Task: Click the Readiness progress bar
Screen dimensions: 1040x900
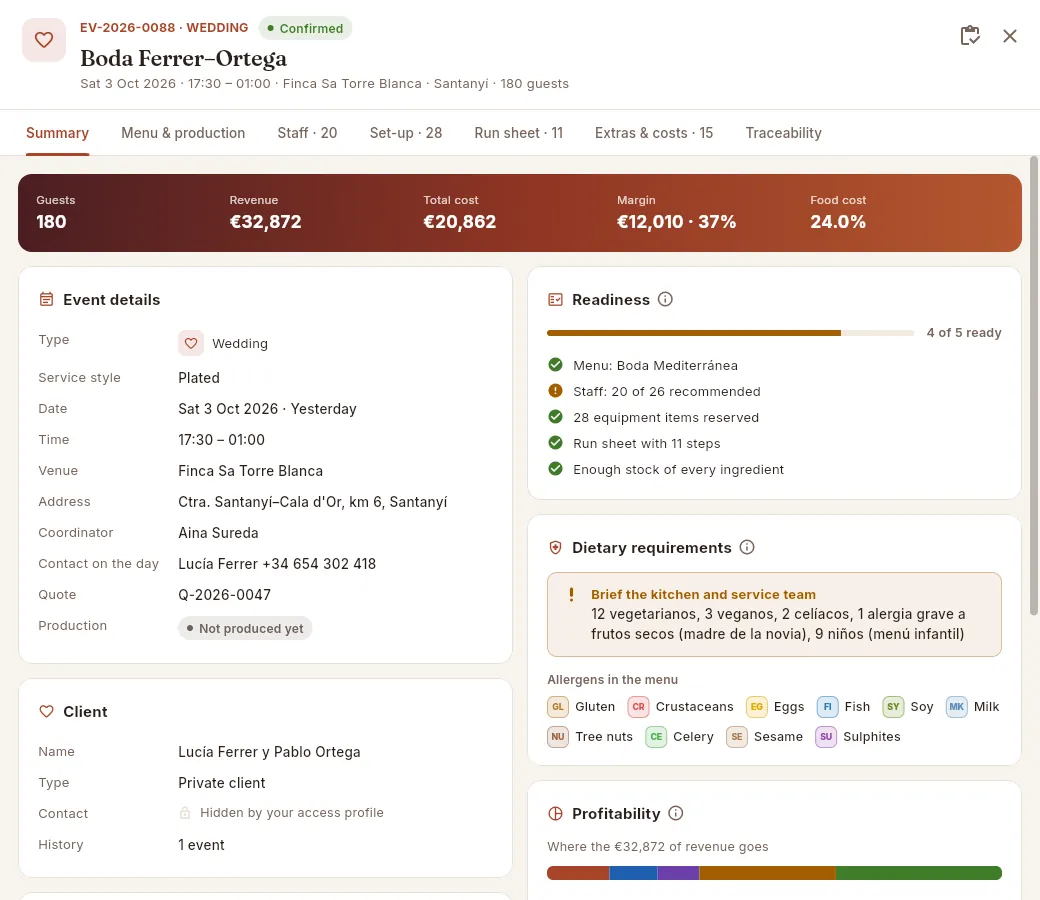Action: (x=730, y=333)
